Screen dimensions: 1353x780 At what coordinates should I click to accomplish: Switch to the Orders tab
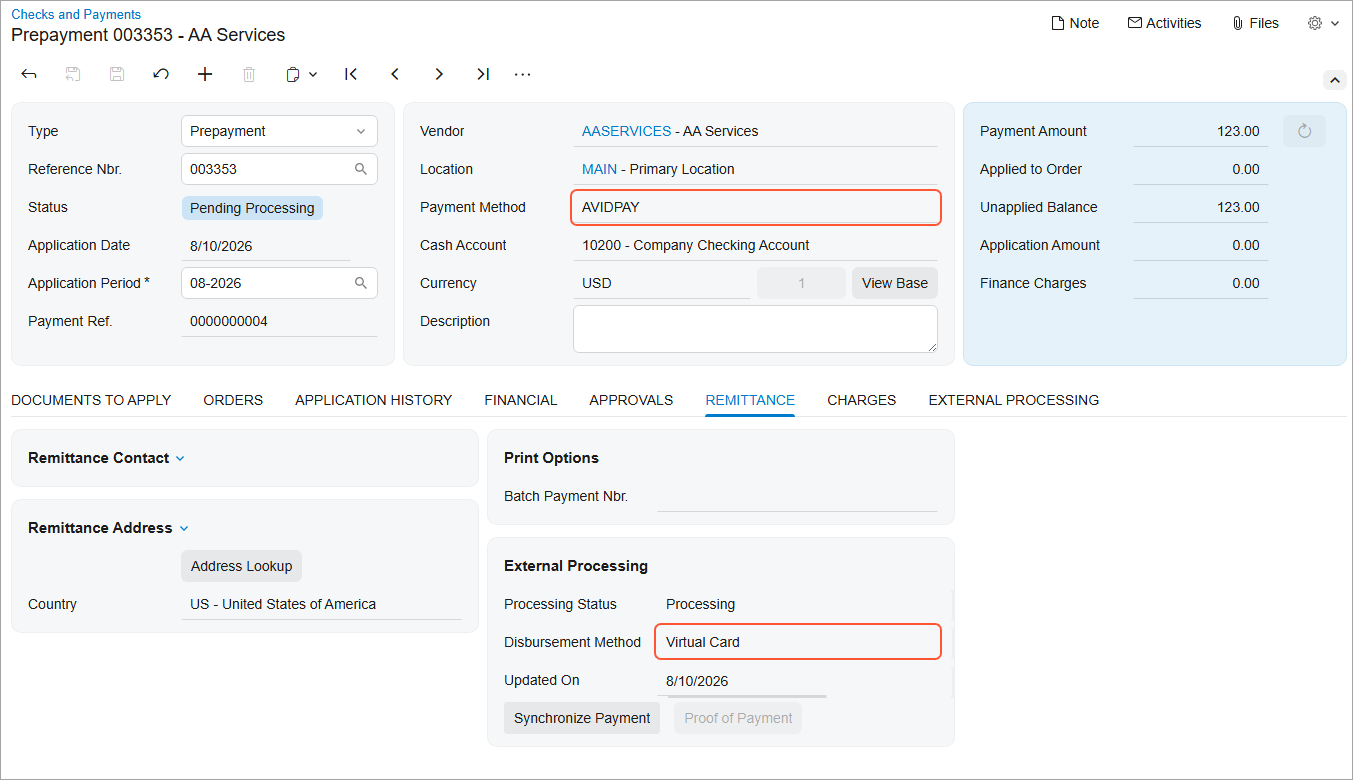(x=233, y=400)
